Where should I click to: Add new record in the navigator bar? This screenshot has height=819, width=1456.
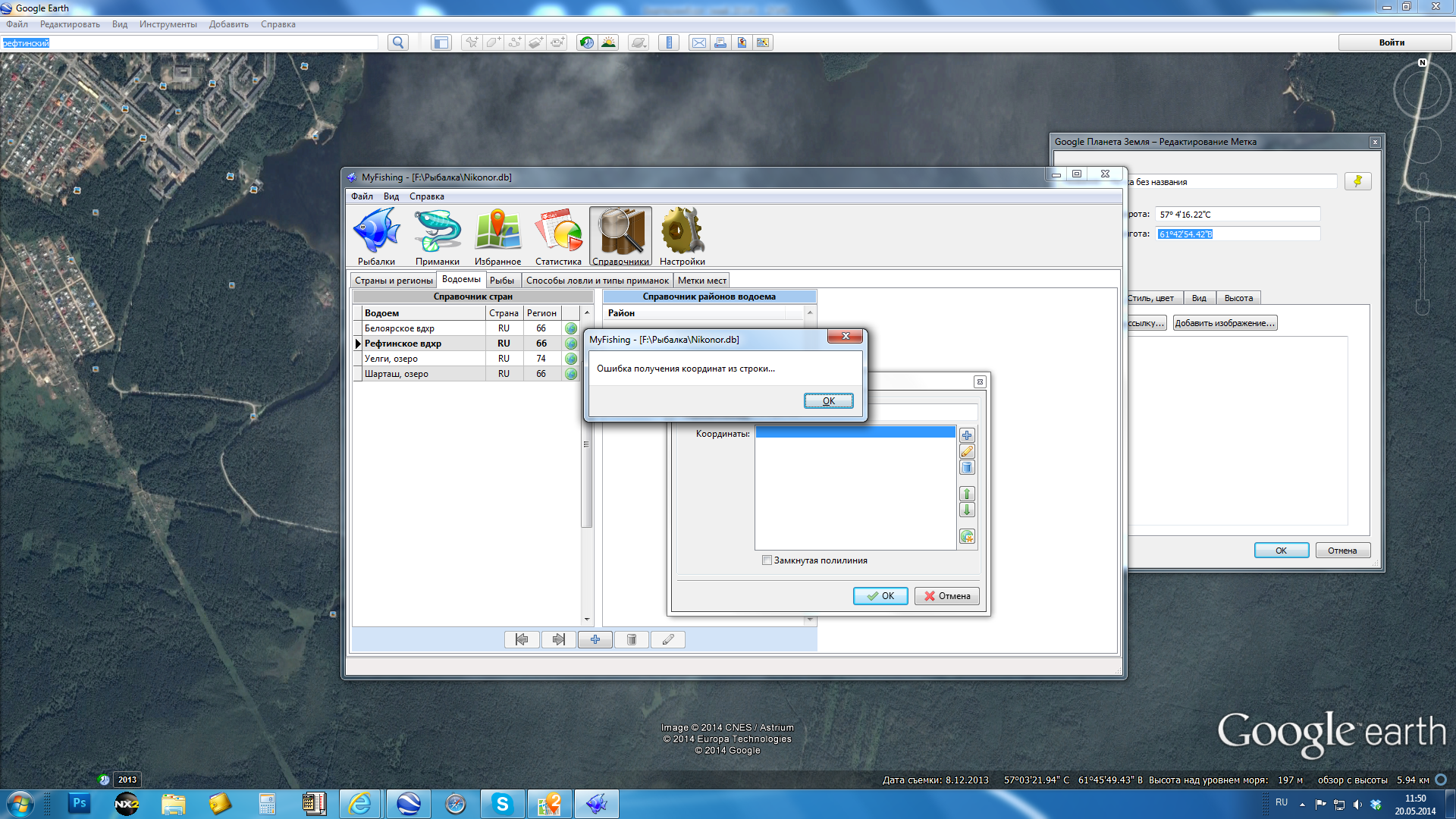[595, 639]
